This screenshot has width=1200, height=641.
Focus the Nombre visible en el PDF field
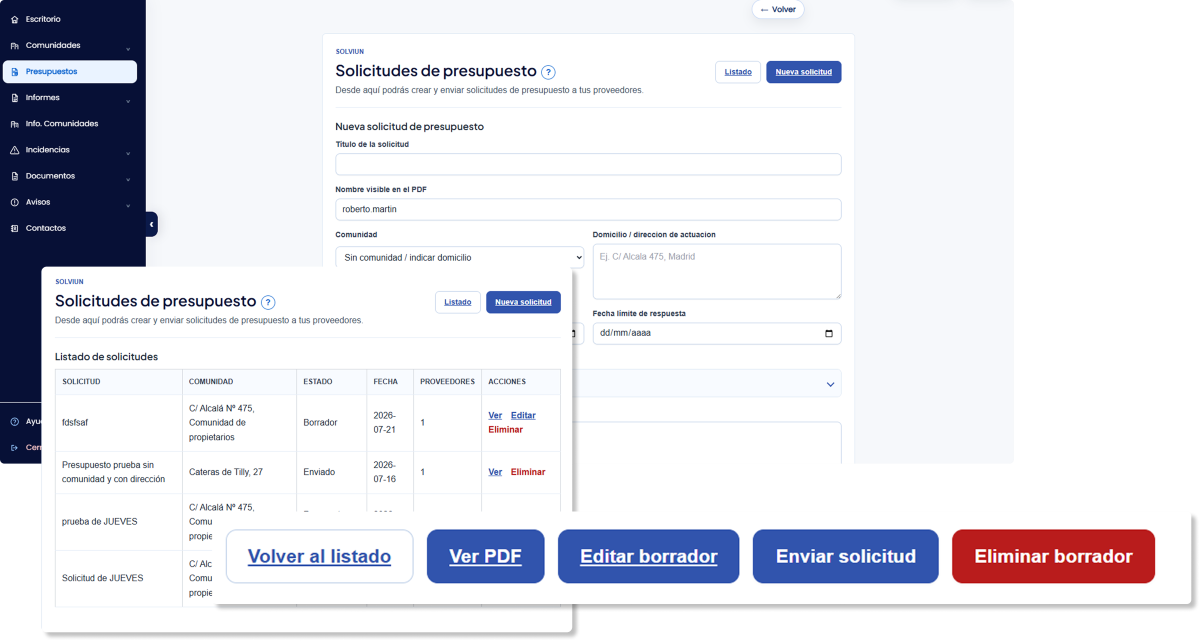tap(588, 209)
